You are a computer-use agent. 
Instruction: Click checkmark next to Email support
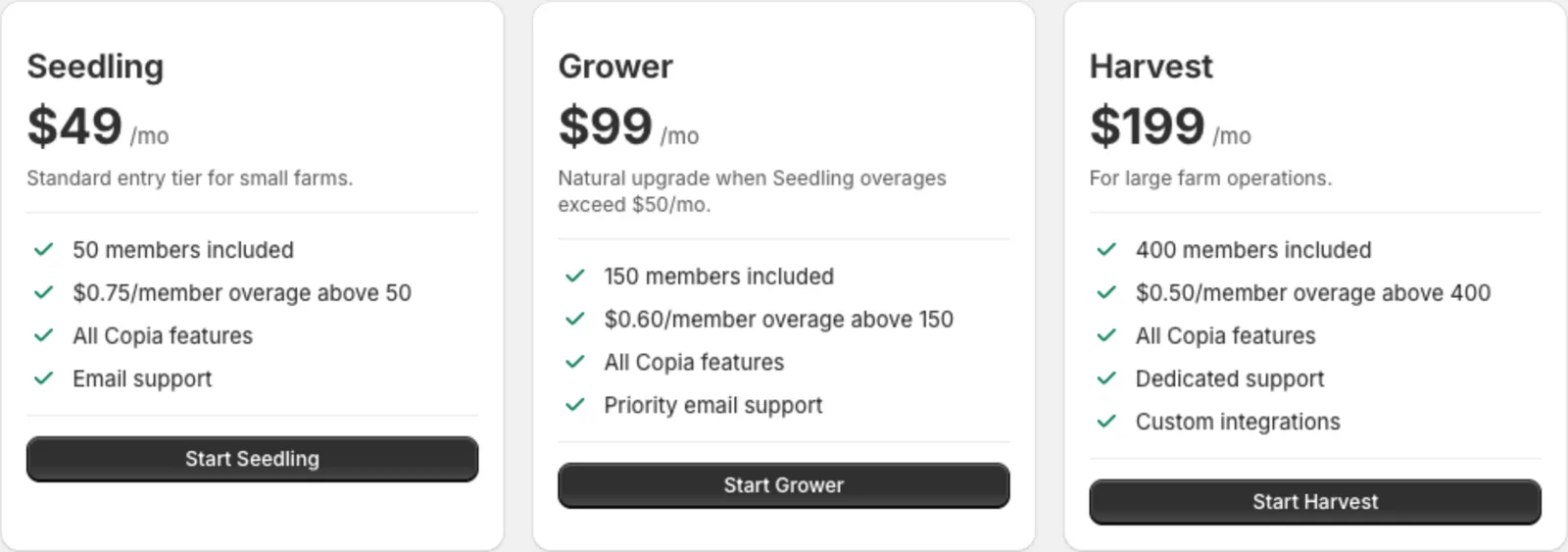43,378
